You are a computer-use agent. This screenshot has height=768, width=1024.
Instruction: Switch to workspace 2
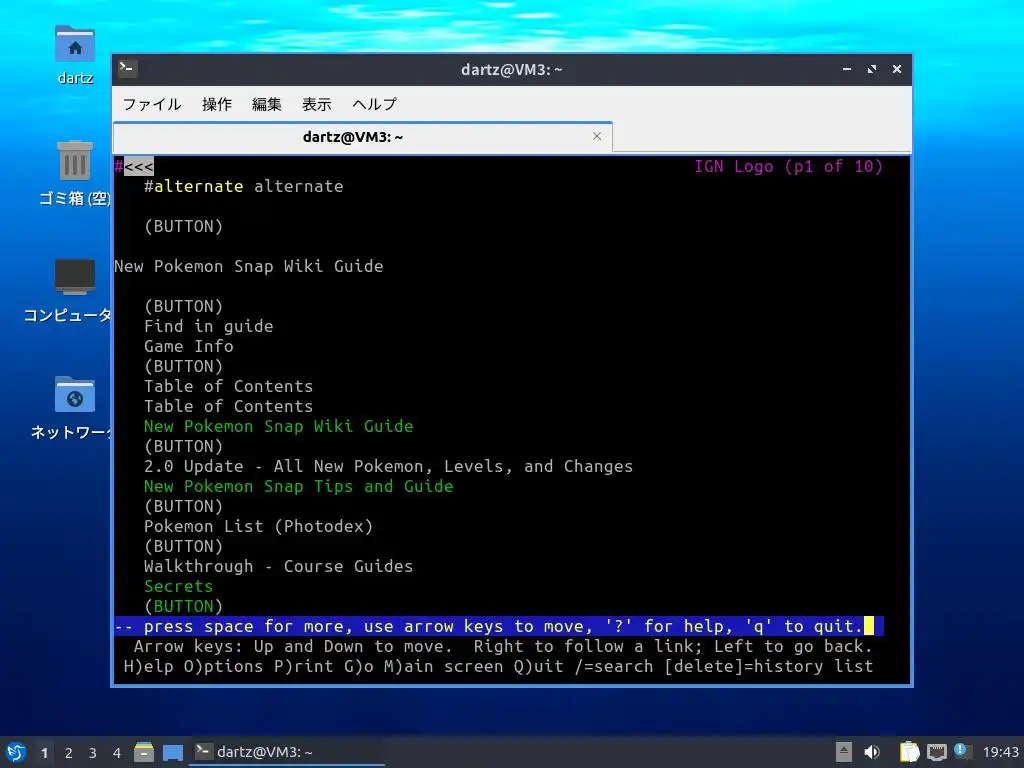(69, 753)
